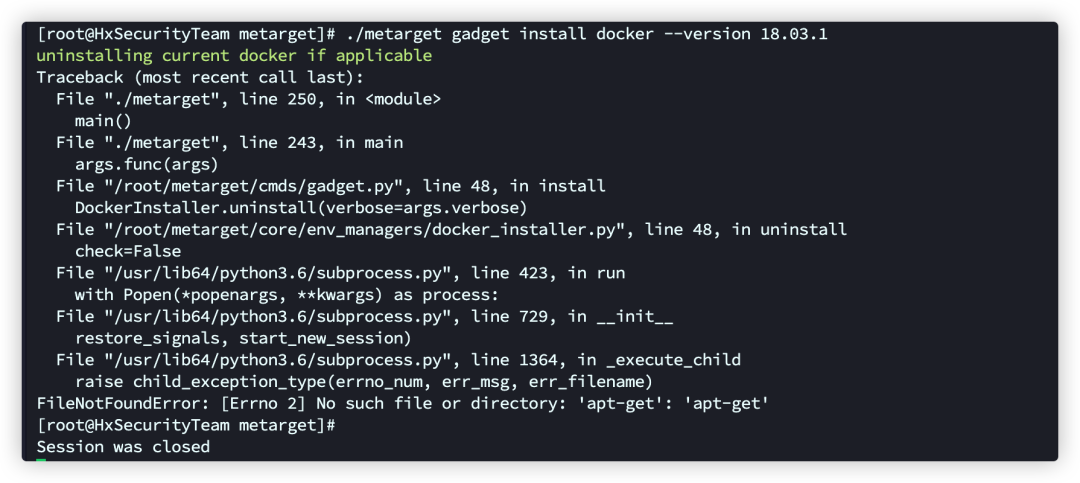Click the second '[root@HxSecurityTeam metarget]#' prompt
This screenshot has width=1080, height=483.
[x=186, y=424]
